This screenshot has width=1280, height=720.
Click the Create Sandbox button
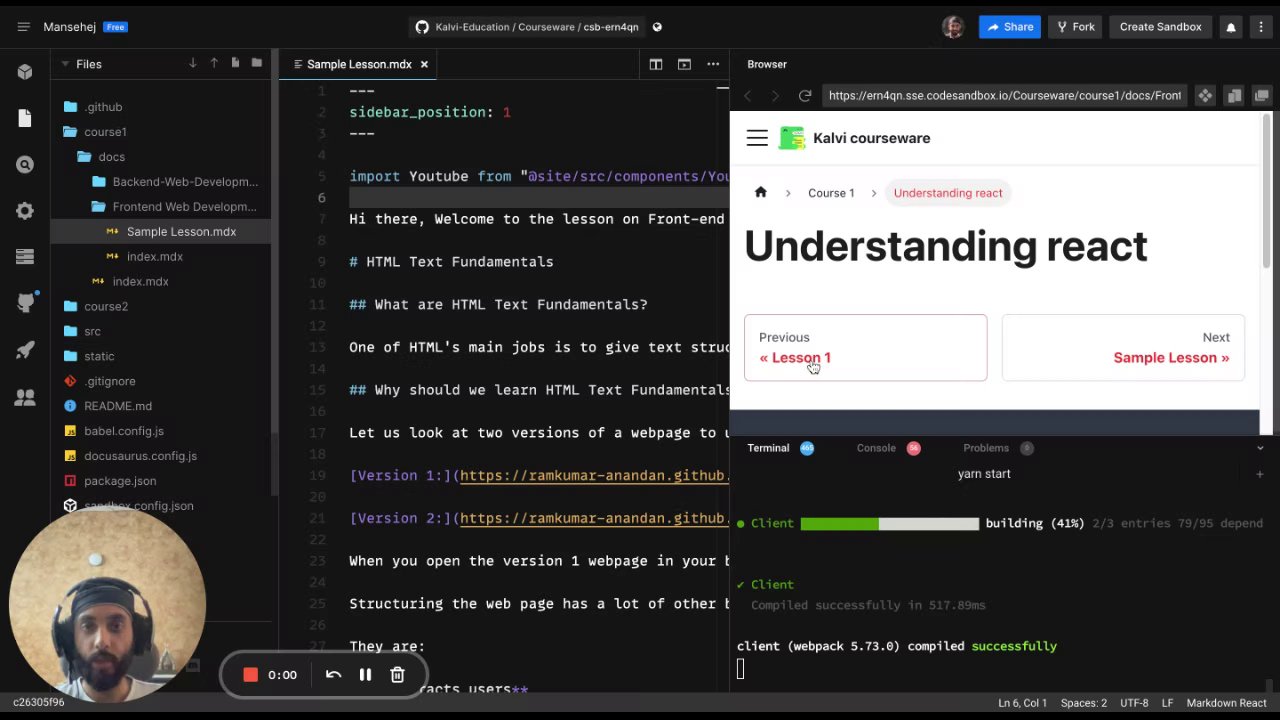(x=1160, y=27)
